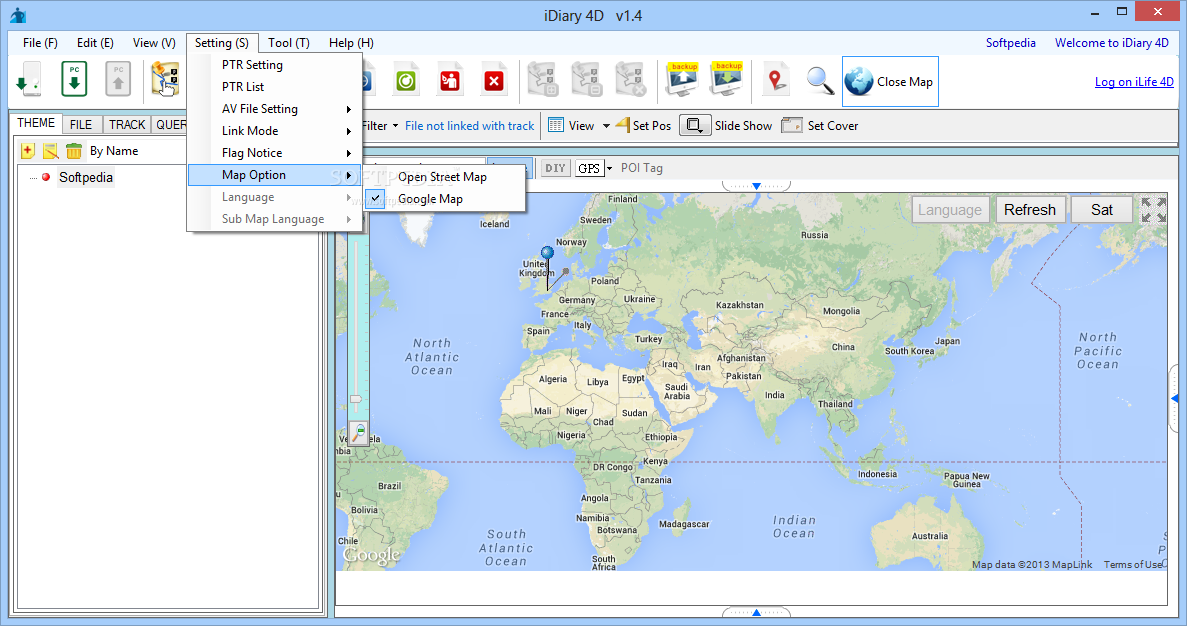
Task: Click the backup download monitor icon
Action: coord(727,79)
